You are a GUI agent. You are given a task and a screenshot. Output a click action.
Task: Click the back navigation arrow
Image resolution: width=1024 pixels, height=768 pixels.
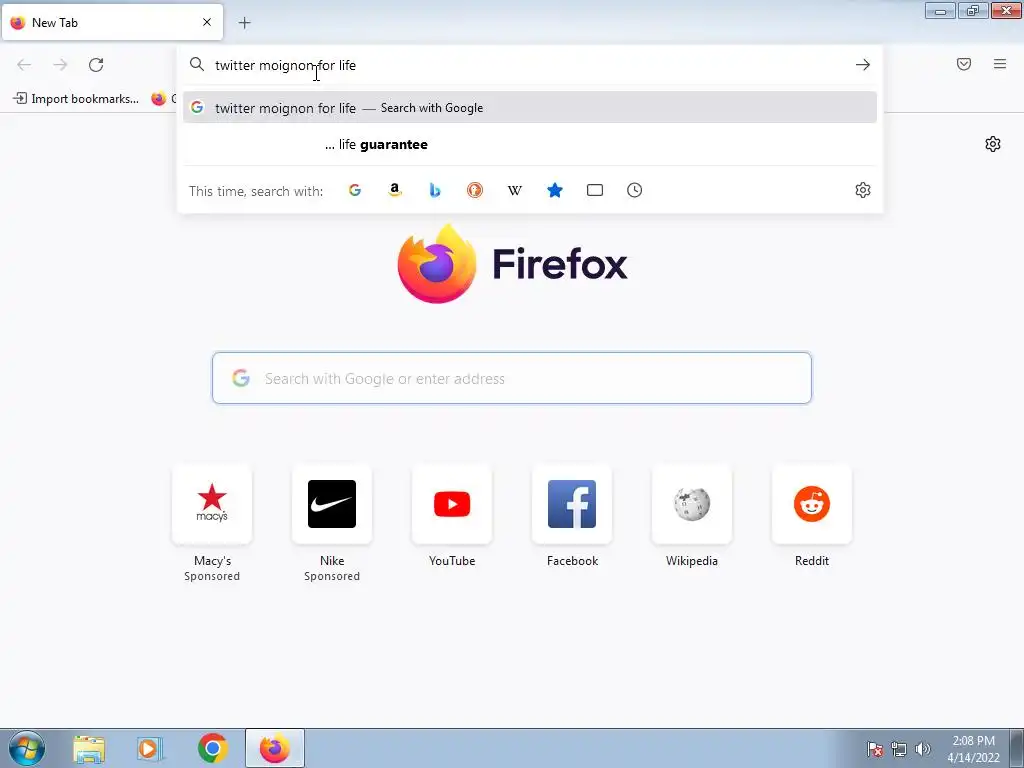24,65
